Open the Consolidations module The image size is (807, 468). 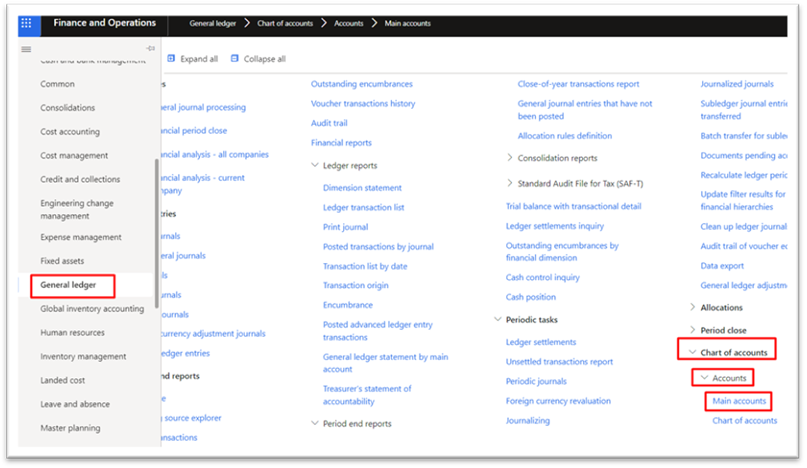point(68,108)
